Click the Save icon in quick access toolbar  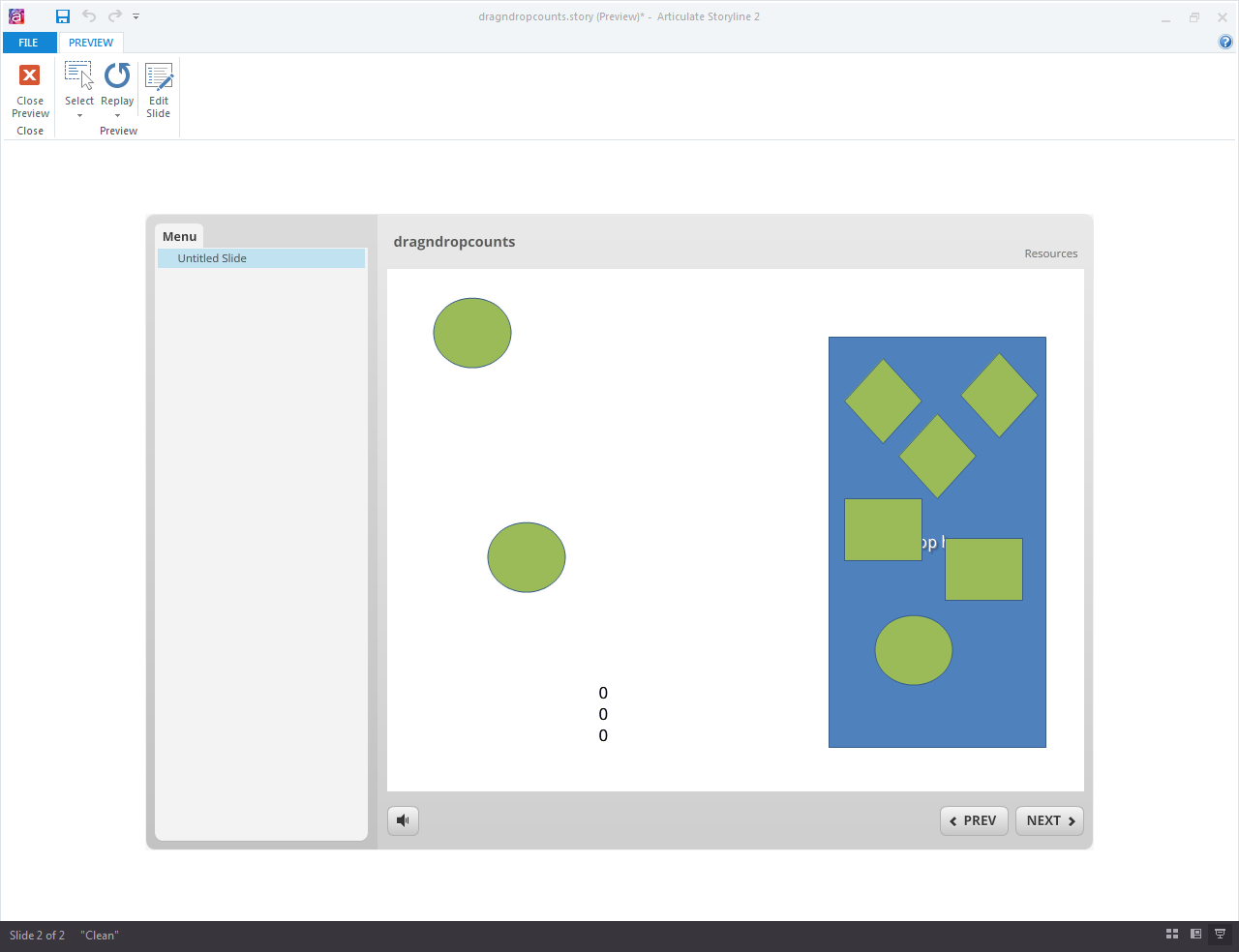coord(62,15)
